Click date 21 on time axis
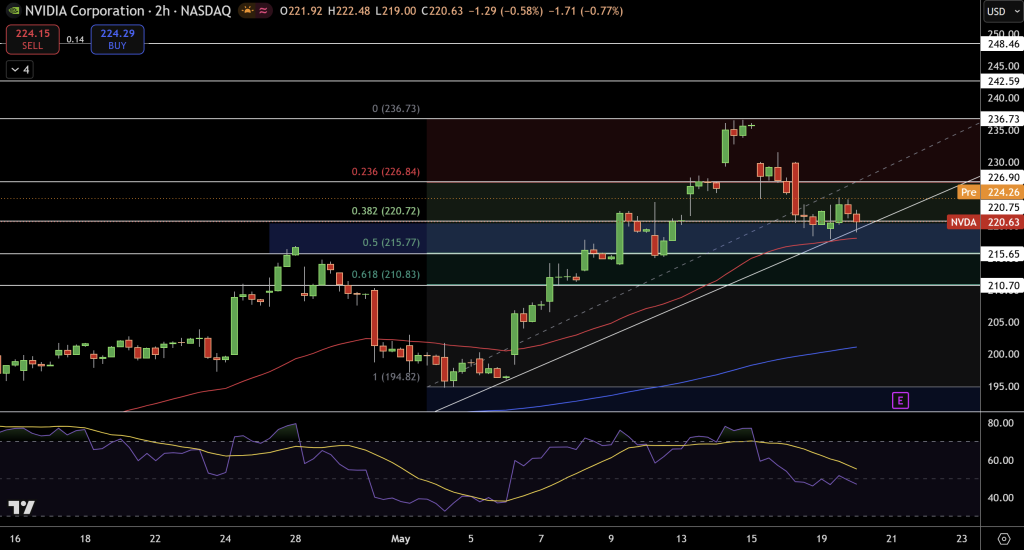This screenshot has width=1024, height=550. [x=891, y=539]
